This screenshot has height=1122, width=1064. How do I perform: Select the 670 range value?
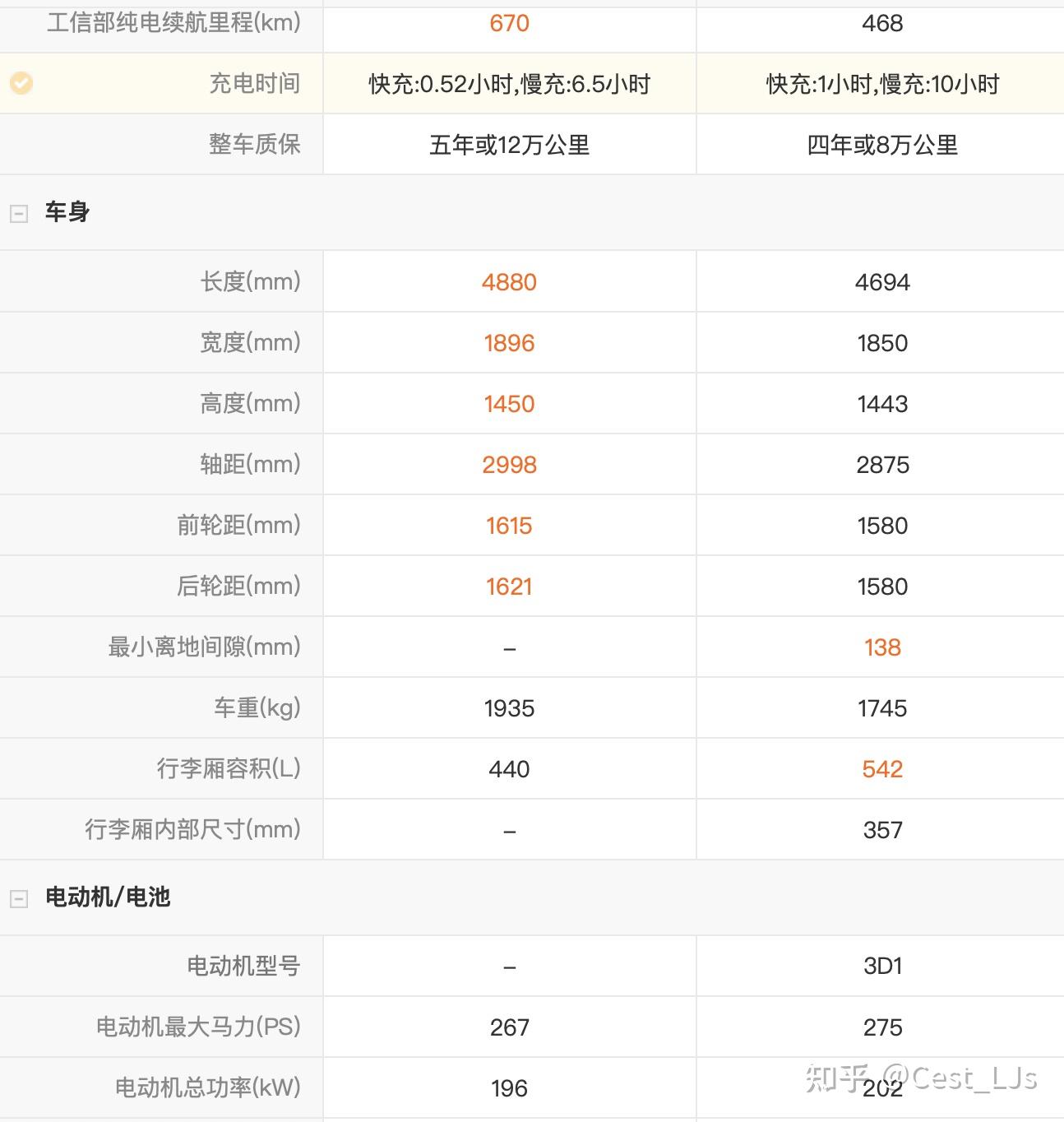tap(510, 23)
